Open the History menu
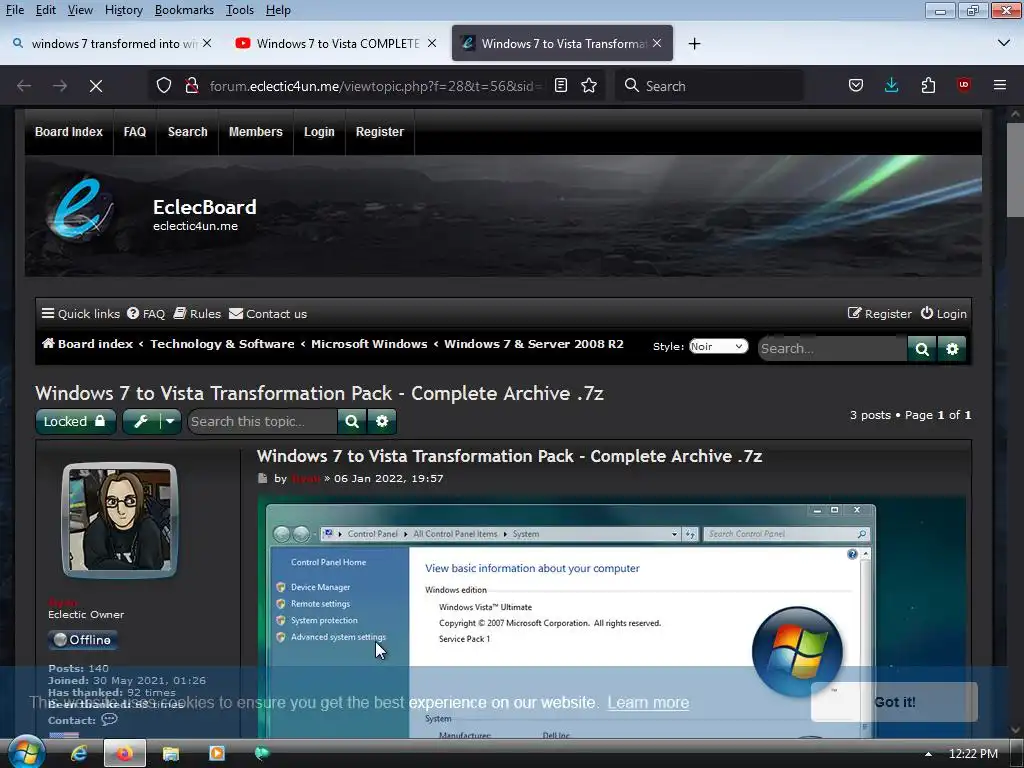 click(x=123, y=10)
